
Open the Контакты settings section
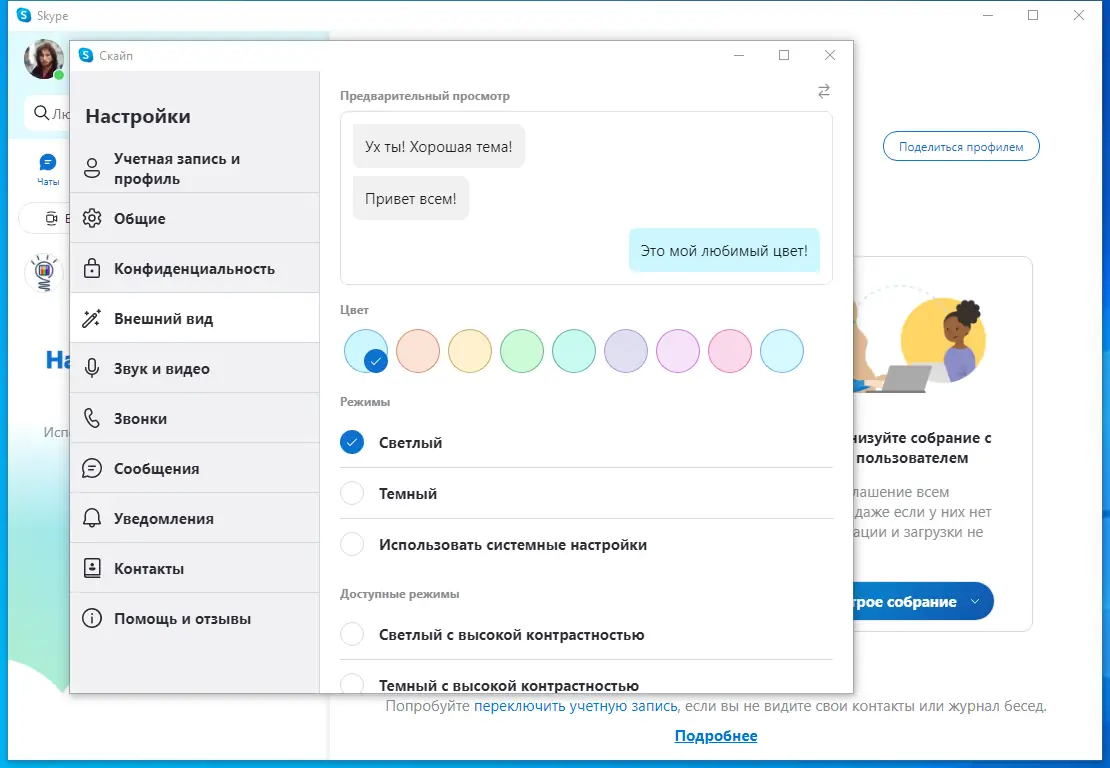pyautogui.click(x=195, y=568)
